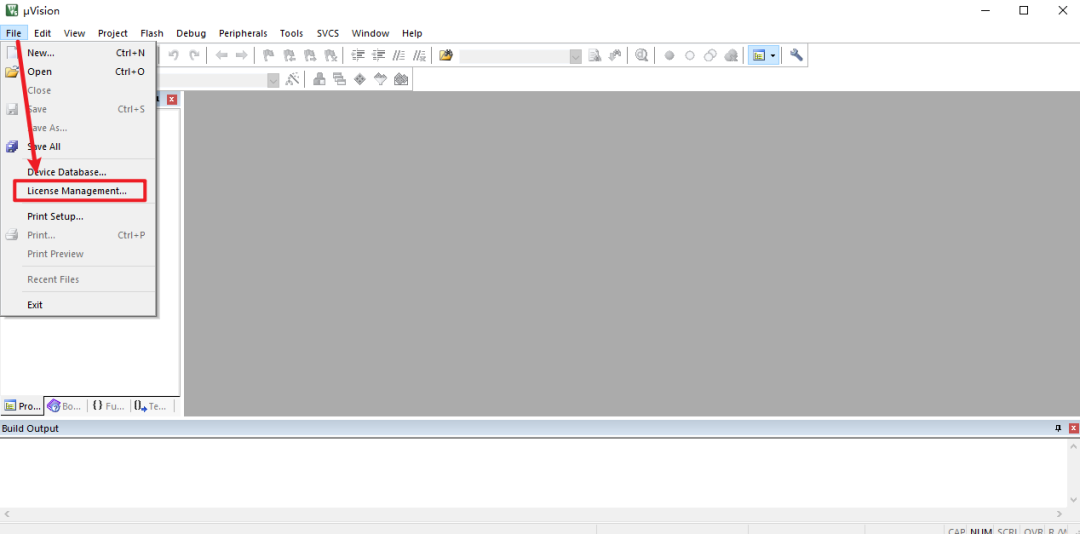This screenshot has width=1080, height=534.
Task: Toggle a bookmark with the flag icon
Action: point(269,55)
